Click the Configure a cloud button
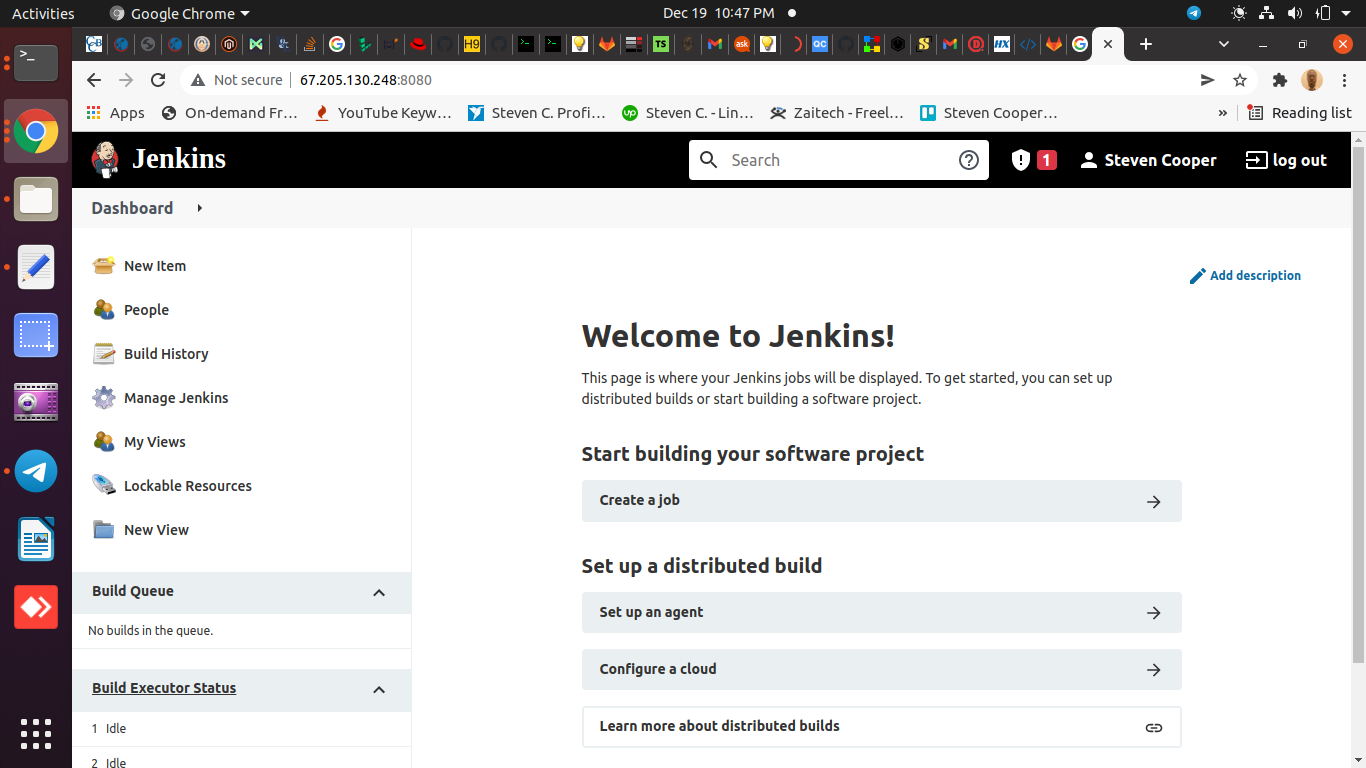Viewport: 1366px width, 768px height. pyautogui.click(x=881, y=670)
